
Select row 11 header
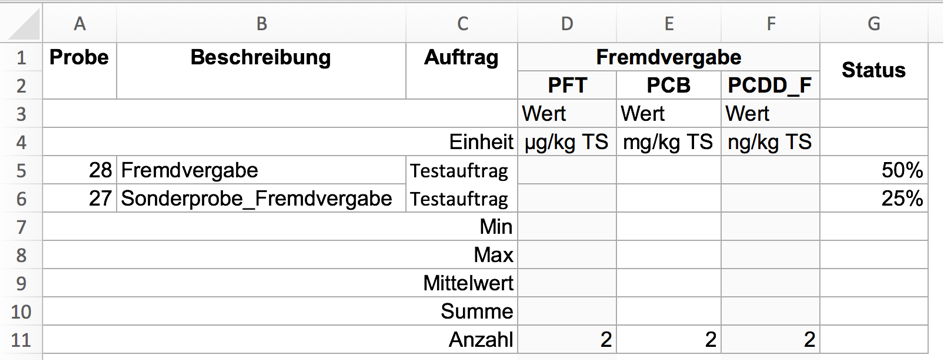tap(21, 340)
